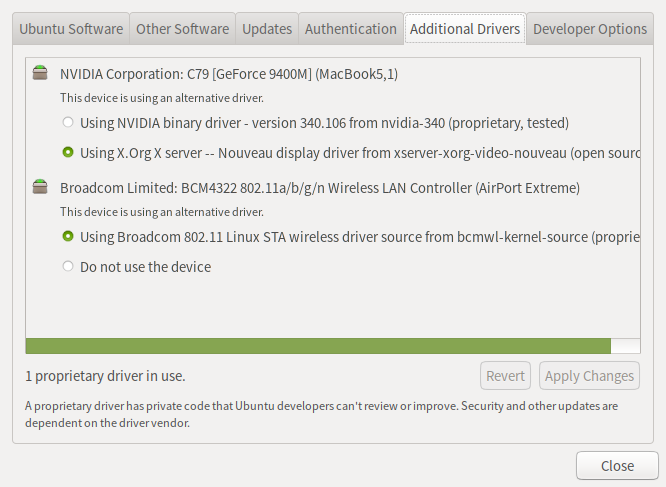This screenshot has width=666, height=487.
Task: Open the Authentication tab
Action: (350, 29)
